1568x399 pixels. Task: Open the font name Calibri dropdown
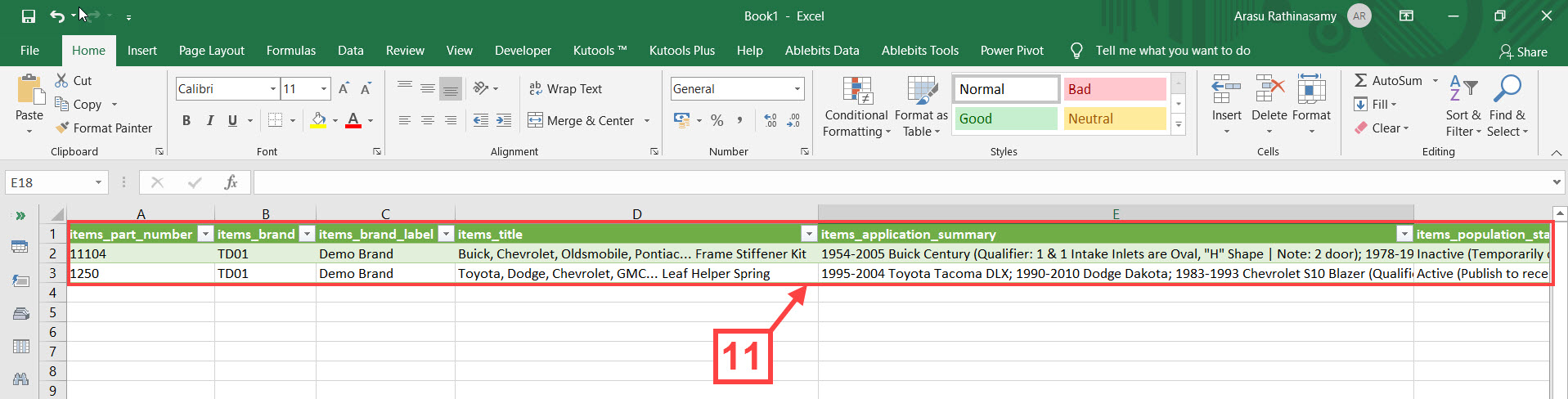click(x=273, y=88)
